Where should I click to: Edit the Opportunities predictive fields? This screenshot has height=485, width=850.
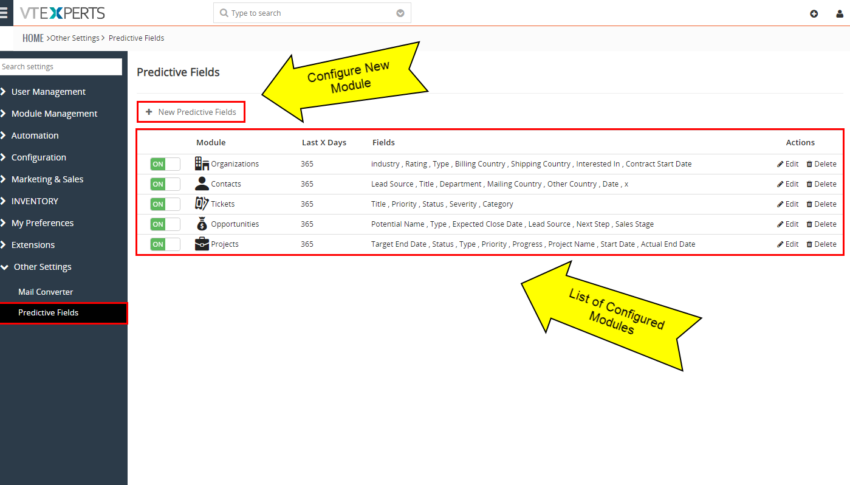[x=788, y=224]
